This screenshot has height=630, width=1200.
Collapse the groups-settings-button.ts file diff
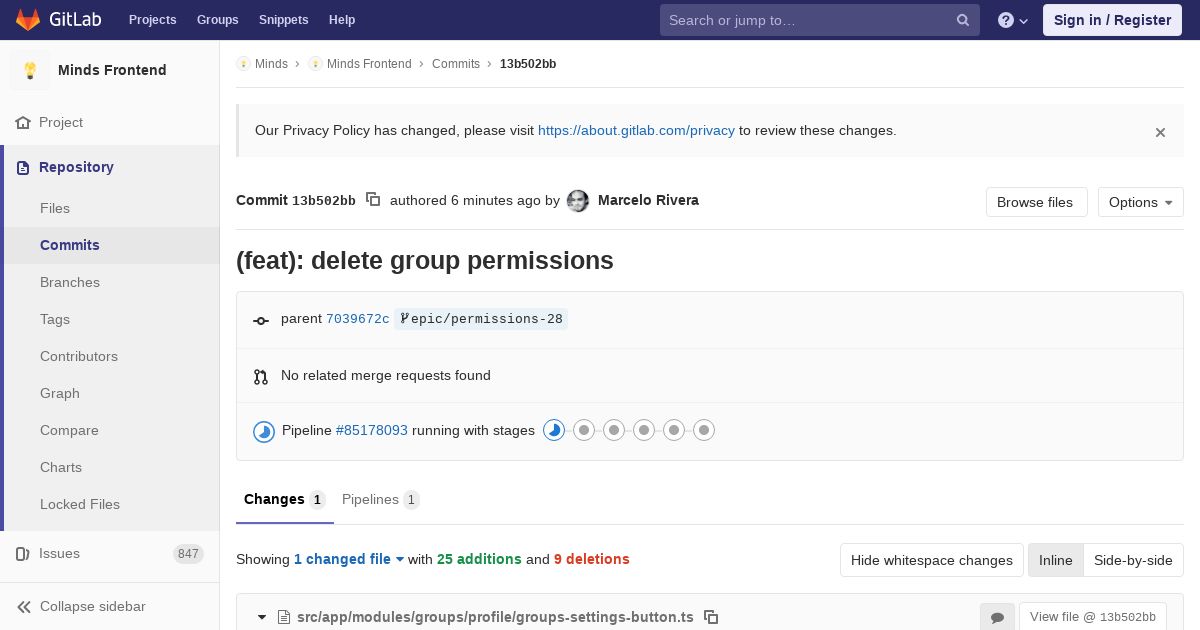point(262,617)
